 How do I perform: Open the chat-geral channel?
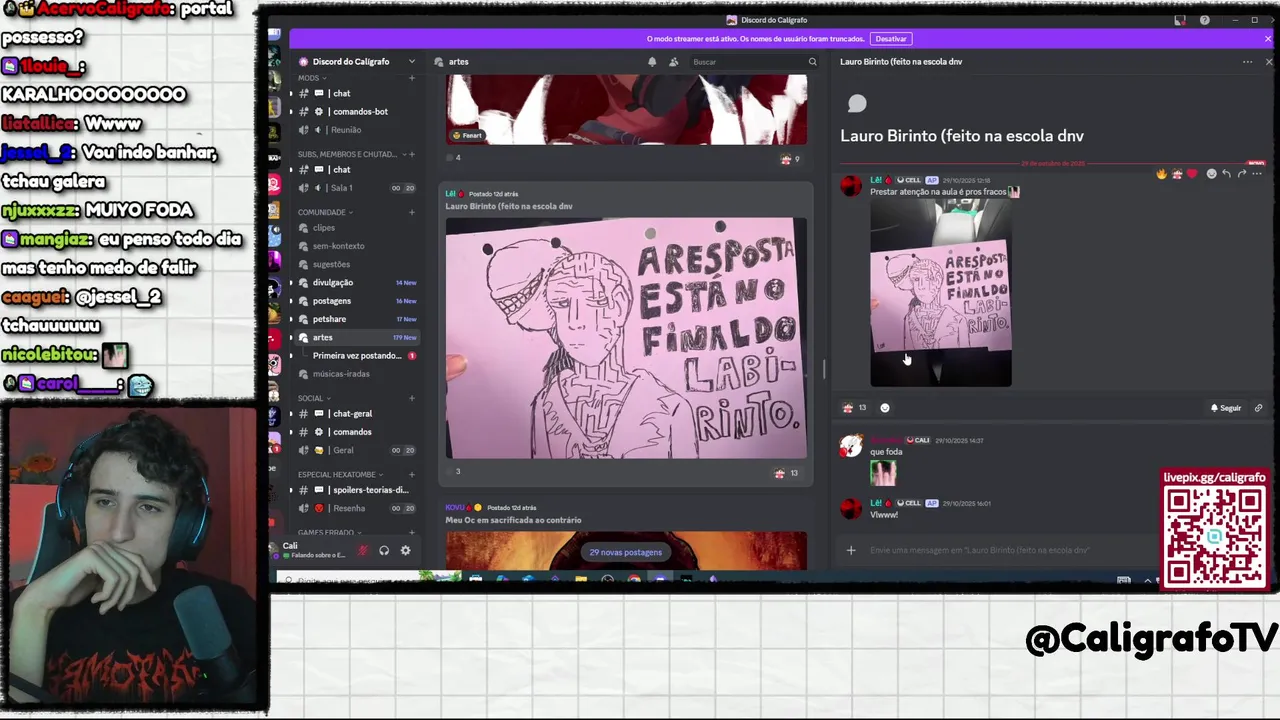click(x=358, y=414)
